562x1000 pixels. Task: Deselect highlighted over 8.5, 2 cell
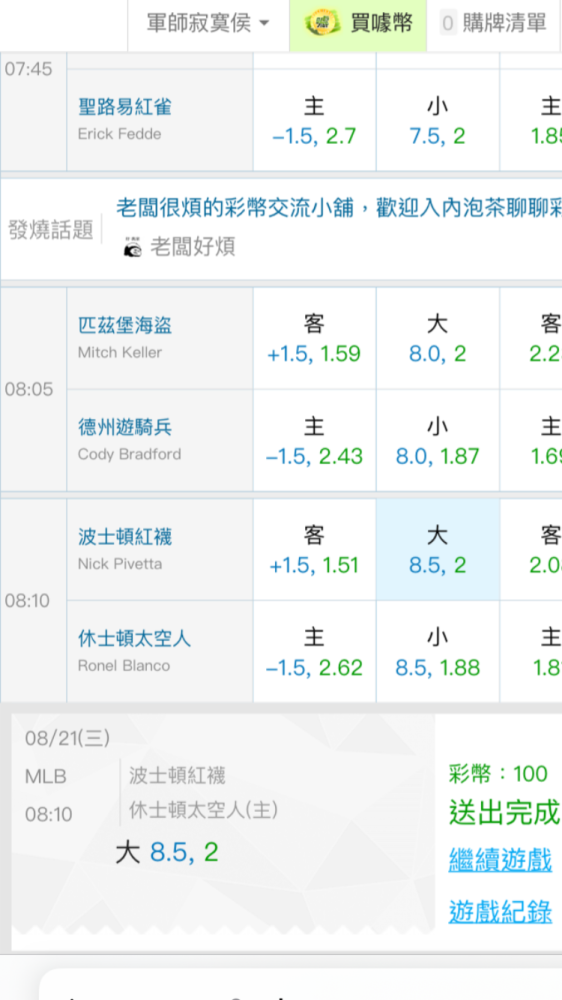[437, 550]
